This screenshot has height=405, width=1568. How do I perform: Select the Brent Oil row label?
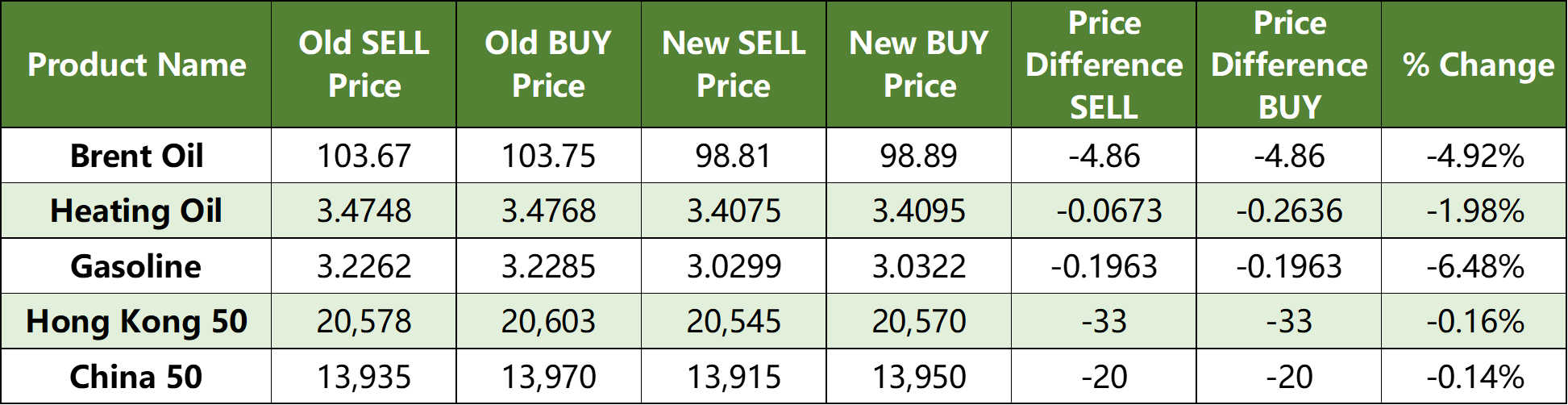136,155
